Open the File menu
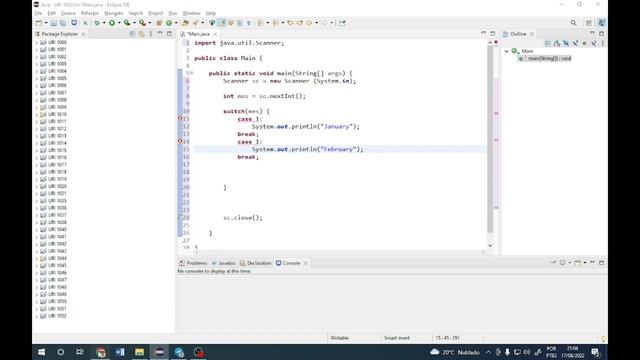 (38, 13)
